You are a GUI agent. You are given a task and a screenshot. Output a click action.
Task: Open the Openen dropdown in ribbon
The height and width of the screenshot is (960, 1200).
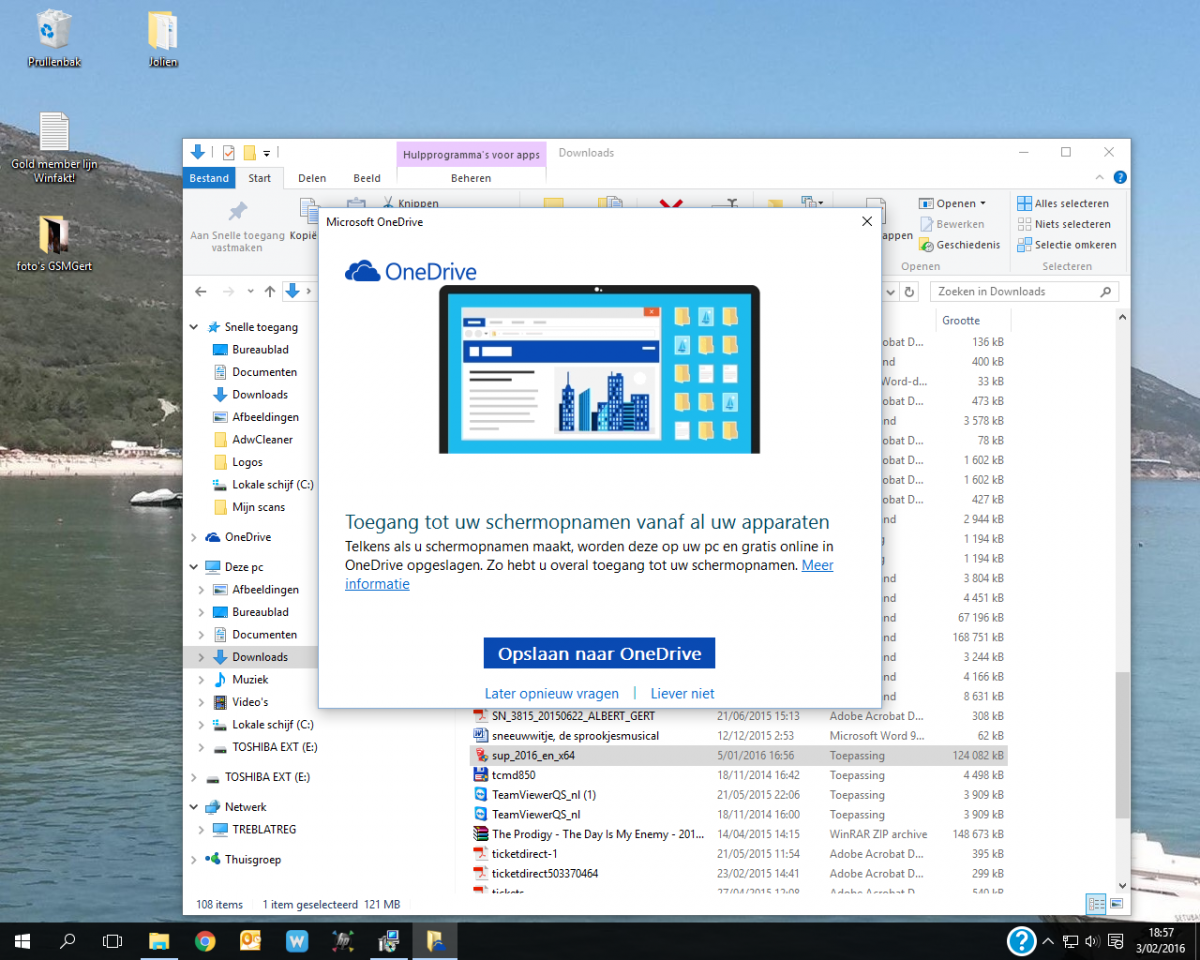(953, 204)
